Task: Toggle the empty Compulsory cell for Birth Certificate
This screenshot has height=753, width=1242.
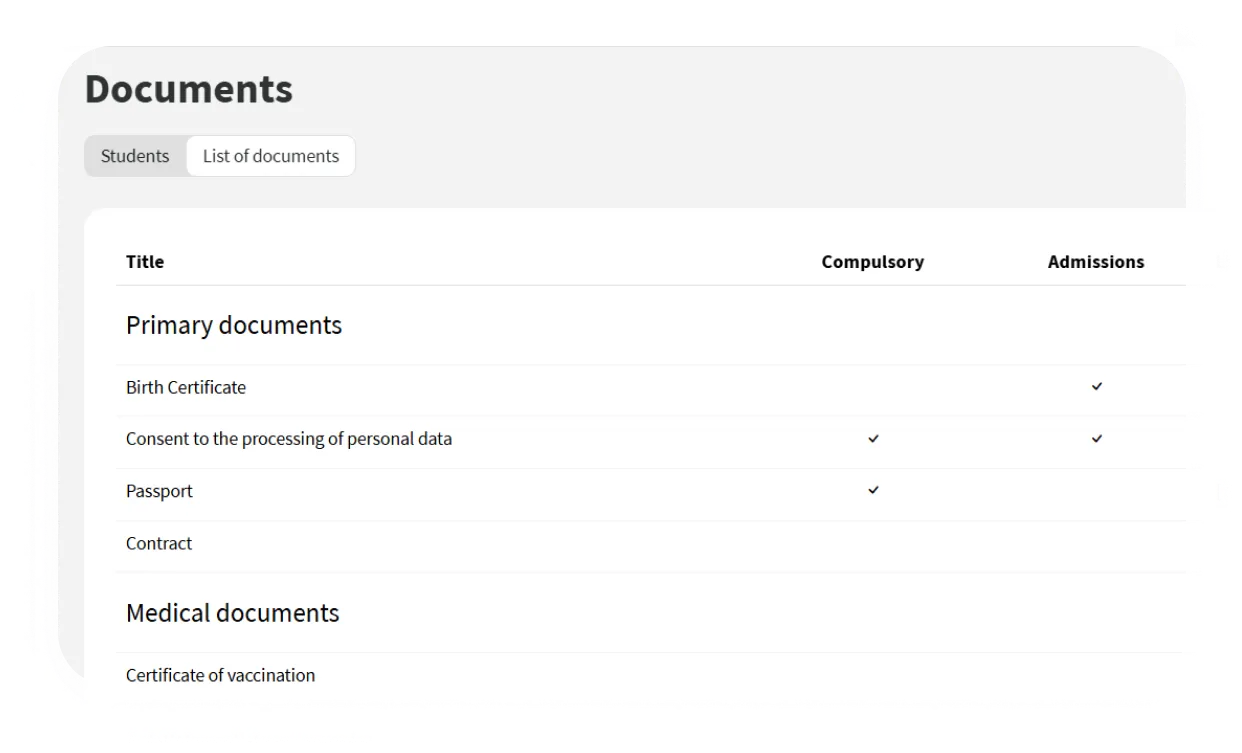Action: [x=873, y=387]
